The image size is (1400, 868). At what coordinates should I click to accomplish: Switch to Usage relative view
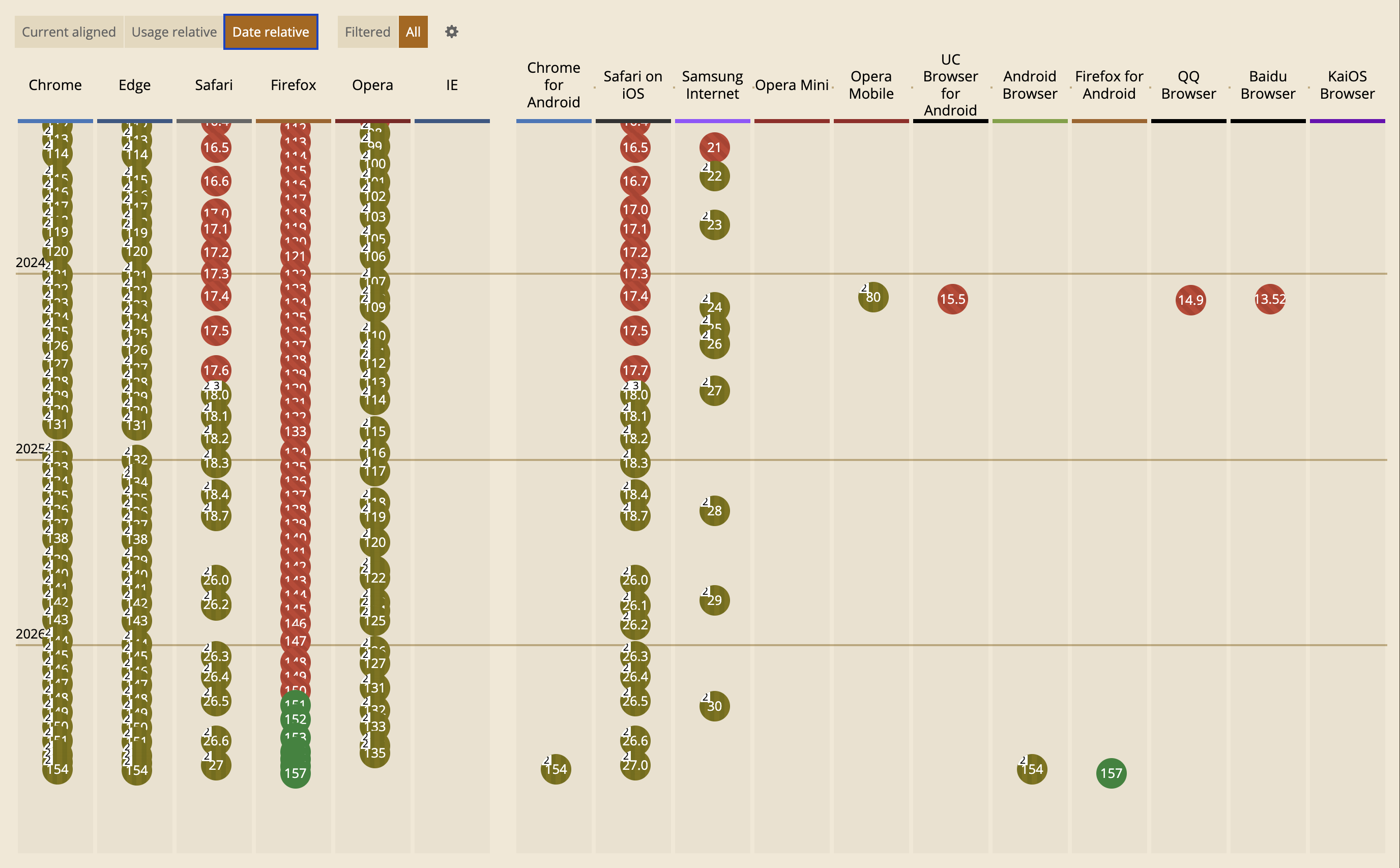pyautogui.click(x=174, y=32)
